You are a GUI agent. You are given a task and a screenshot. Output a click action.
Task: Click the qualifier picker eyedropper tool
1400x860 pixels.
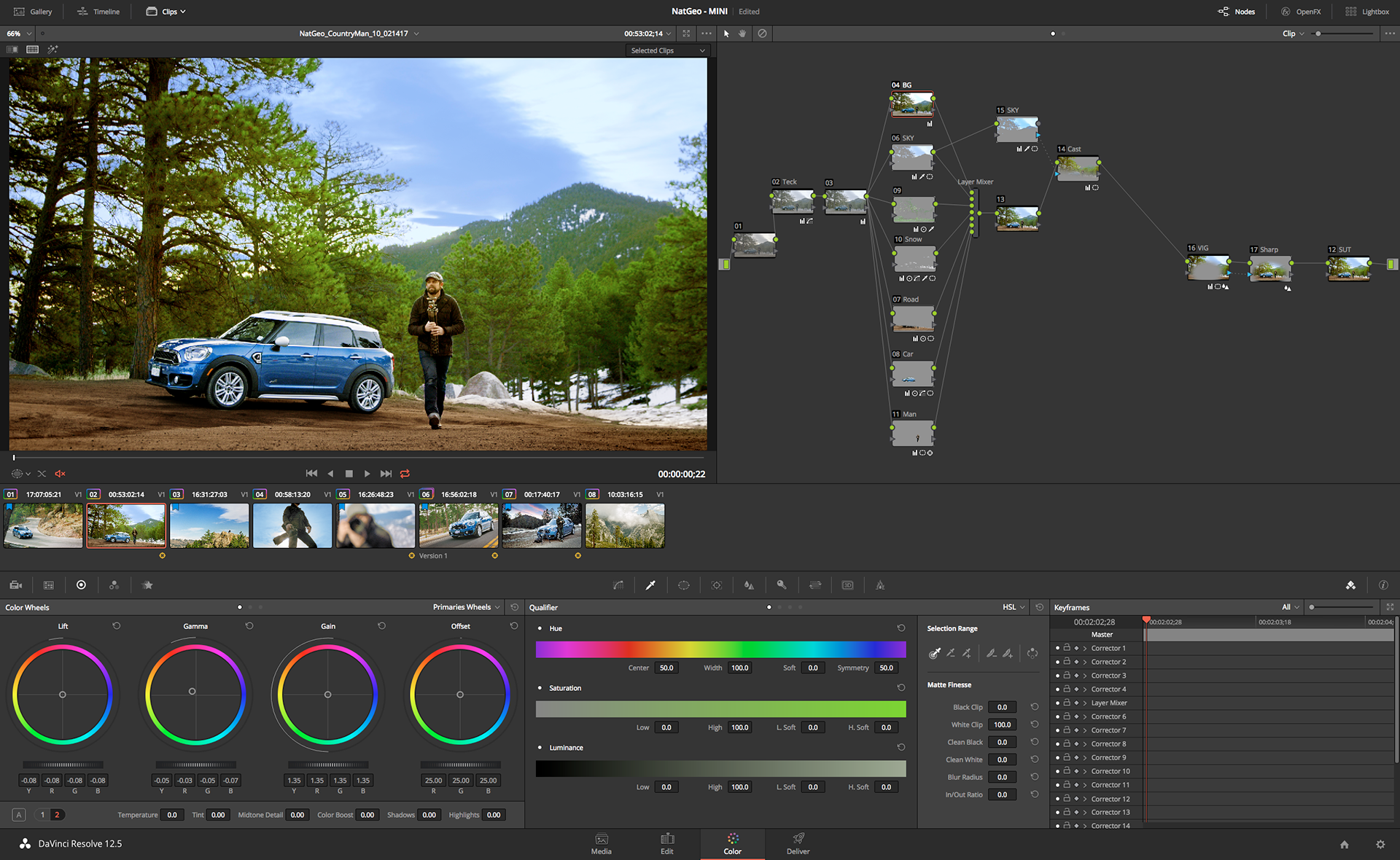(935, 653)
